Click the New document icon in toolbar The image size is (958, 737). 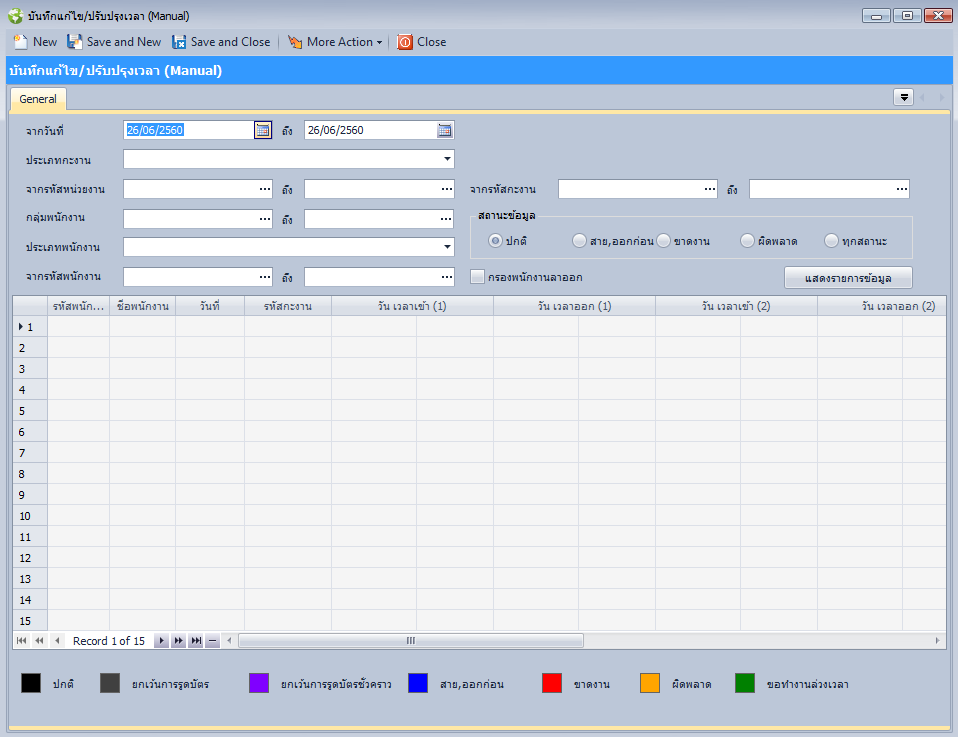(x=20, y=42)
